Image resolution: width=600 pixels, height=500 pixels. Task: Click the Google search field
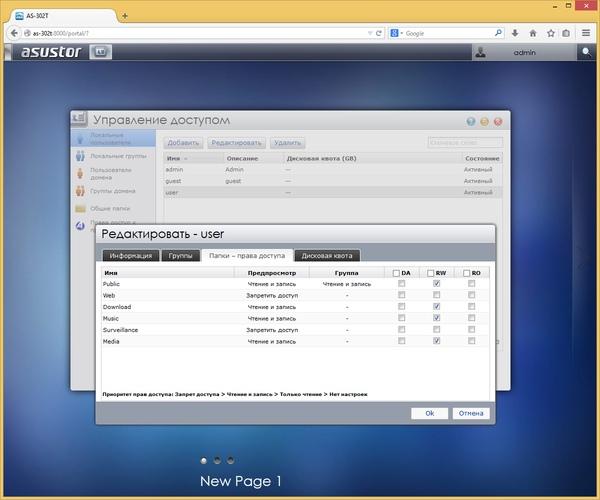tap(448, 33)
